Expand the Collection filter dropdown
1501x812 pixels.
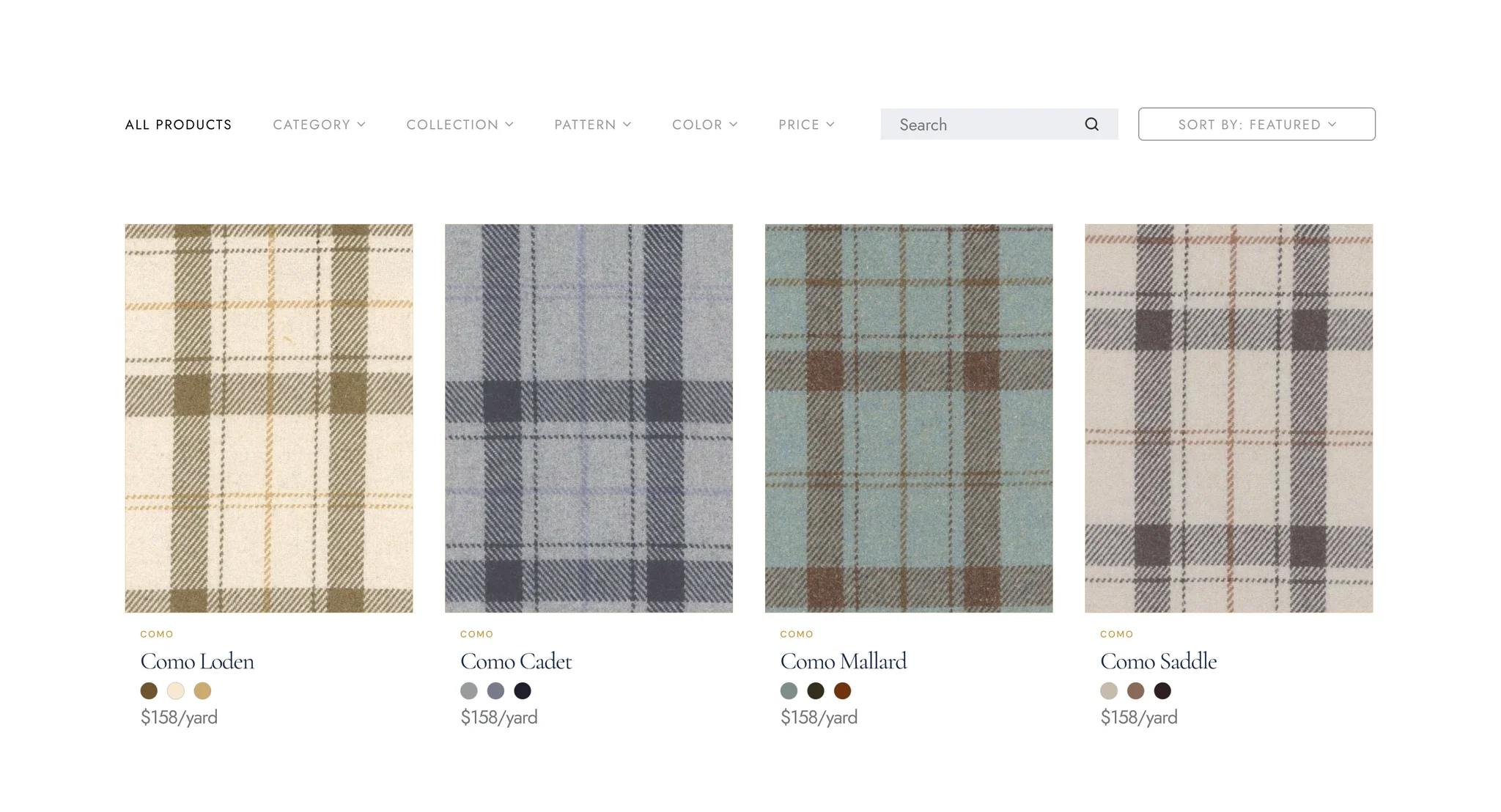click(460, 125)
